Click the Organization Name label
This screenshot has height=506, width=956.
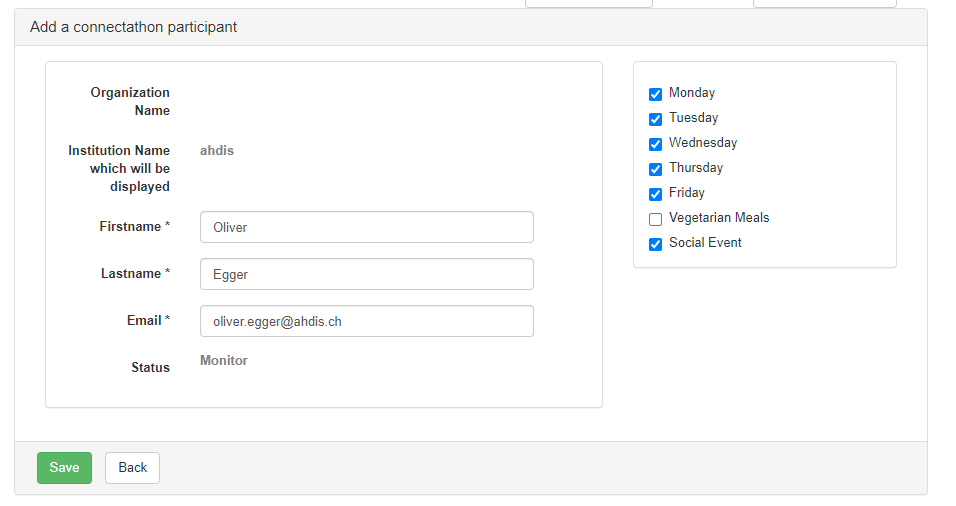pos(130,101)
